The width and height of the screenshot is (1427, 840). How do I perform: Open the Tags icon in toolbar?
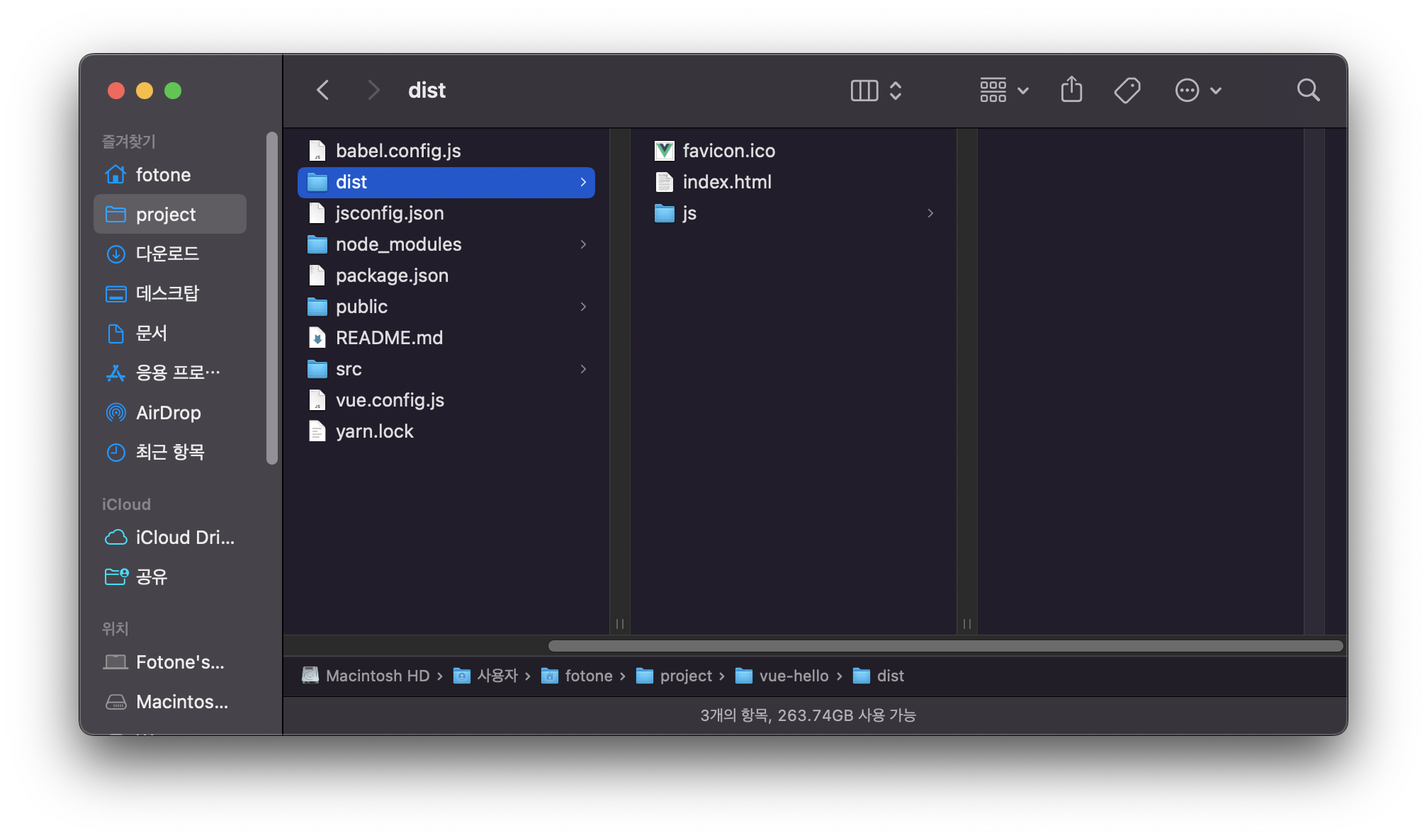click(1127, 90)
